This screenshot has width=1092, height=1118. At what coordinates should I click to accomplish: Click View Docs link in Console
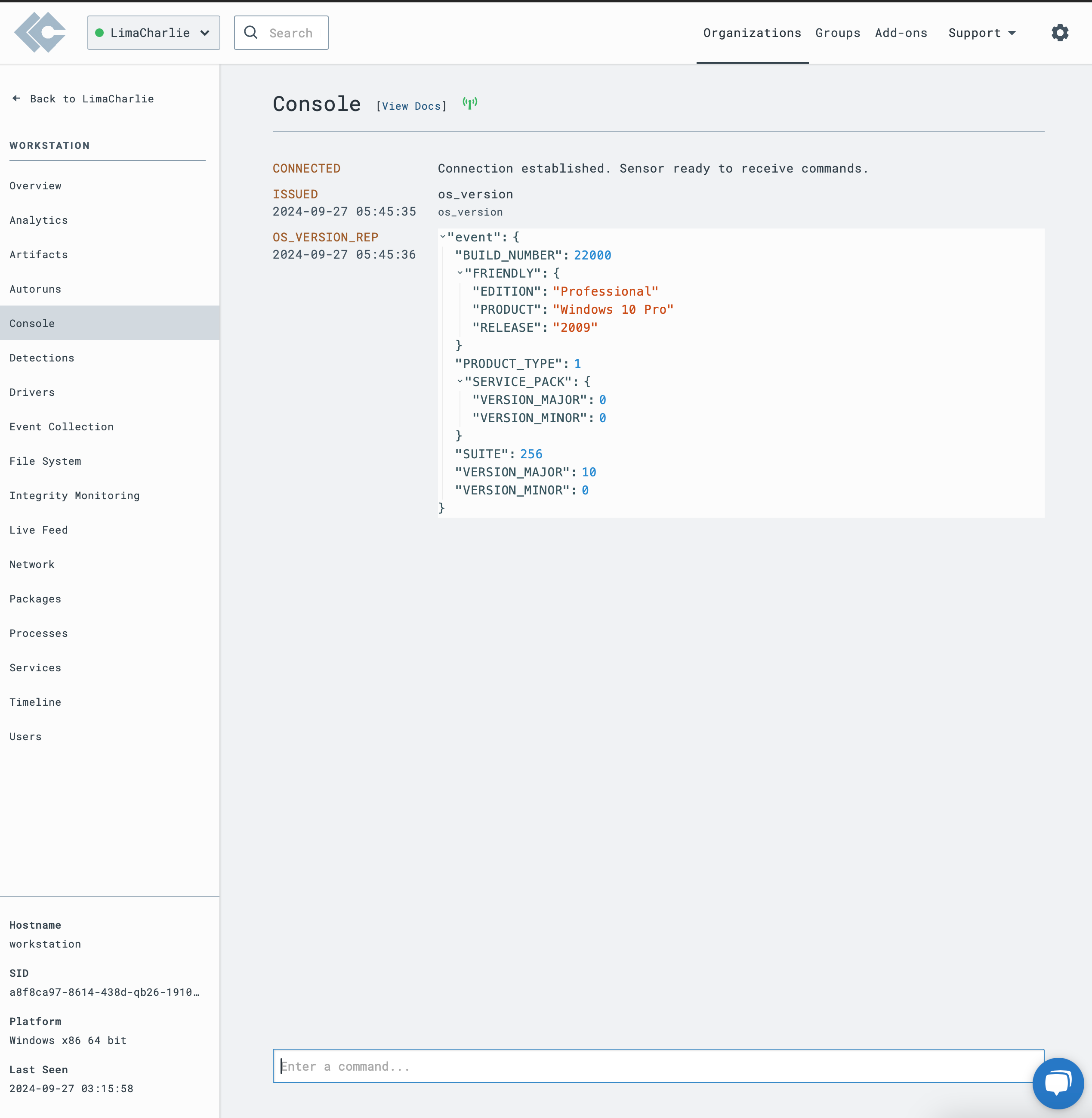pos(411,104)
